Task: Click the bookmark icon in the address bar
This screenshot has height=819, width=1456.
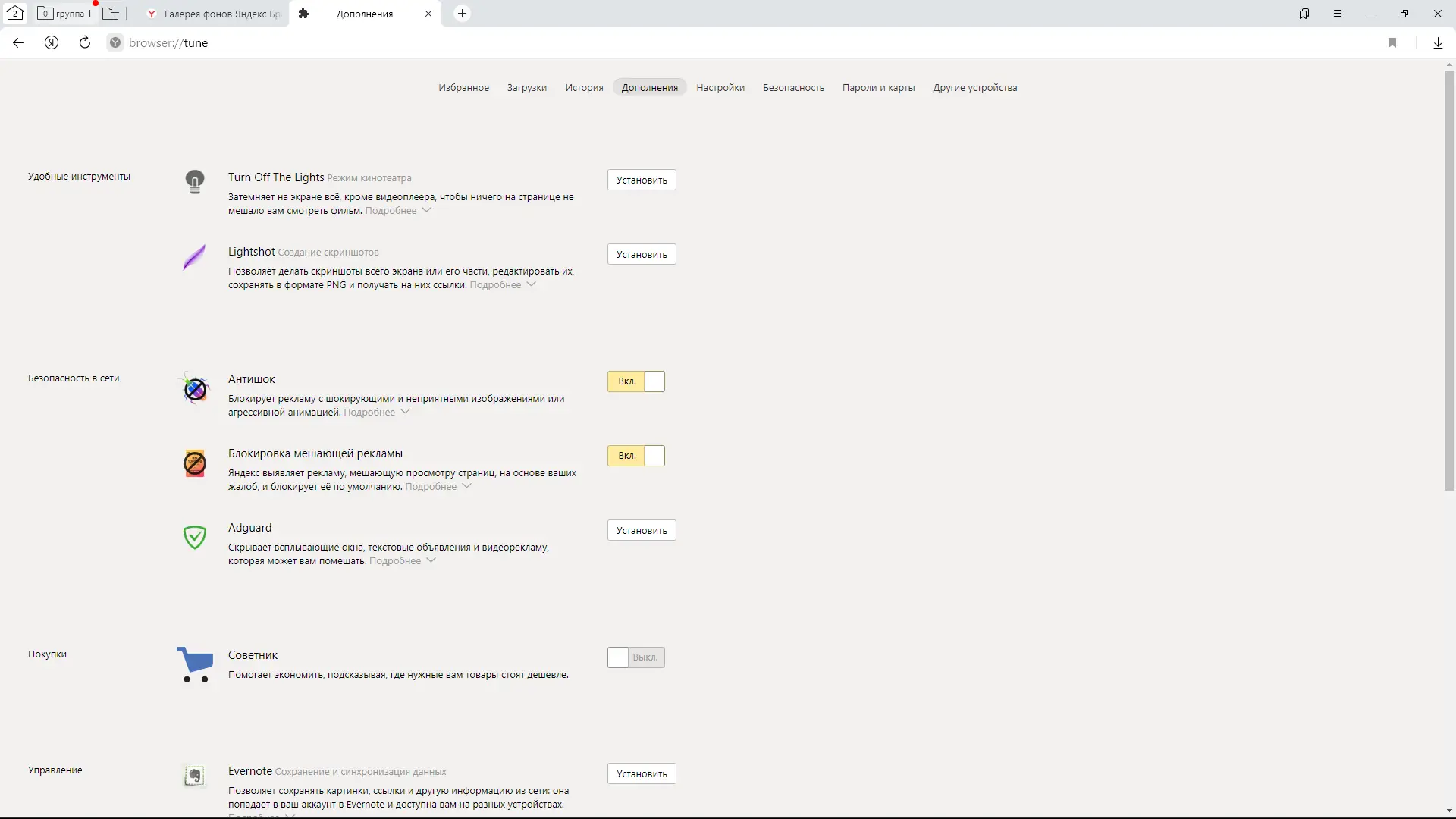Action: point(1392,42)
